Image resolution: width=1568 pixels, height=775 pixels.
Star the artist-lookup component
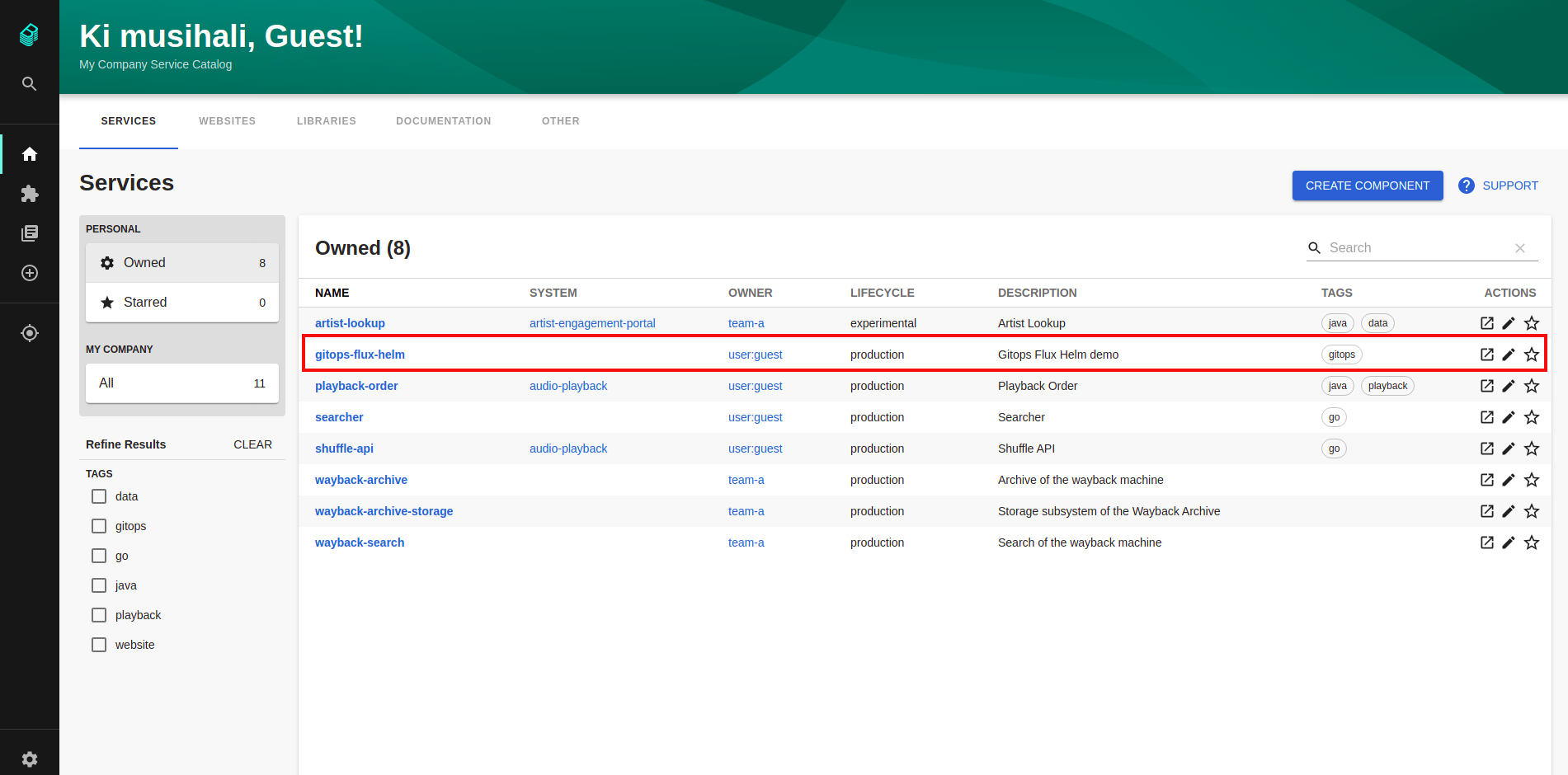click(1532, 323)
